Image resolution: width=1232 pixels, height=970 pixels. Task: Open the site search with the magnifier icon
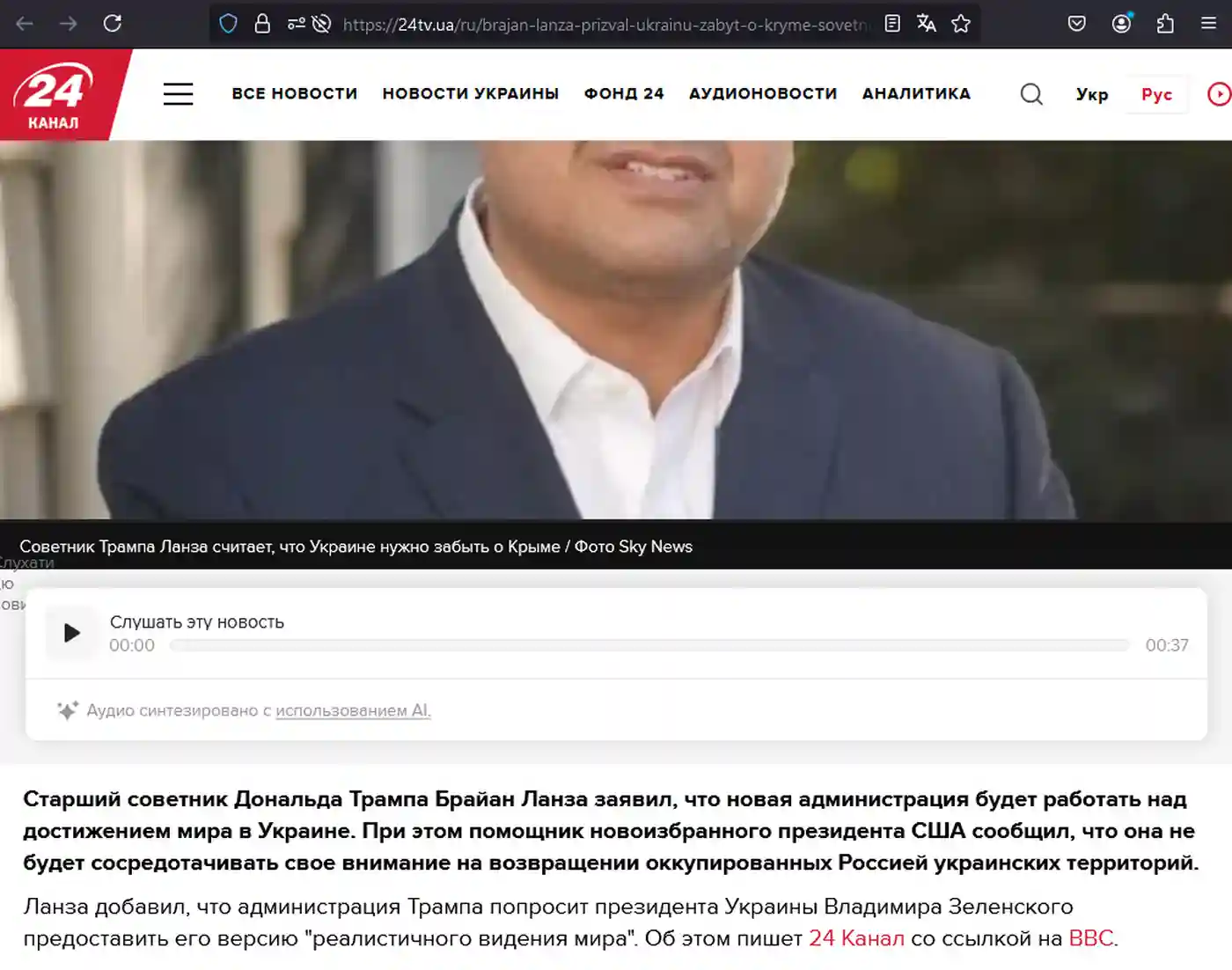pos(1031,94)
